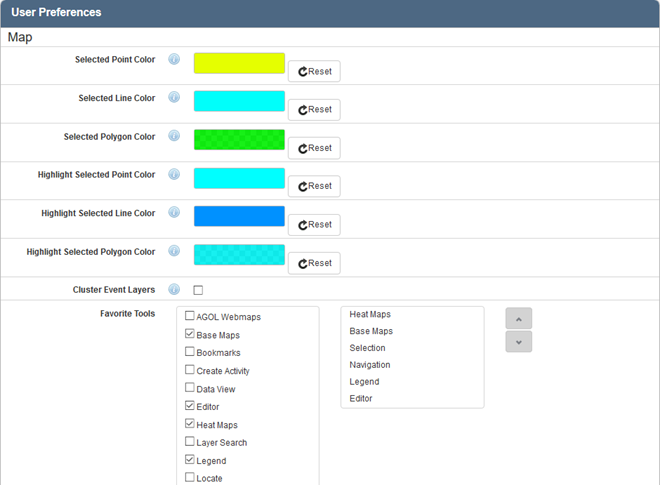This screenshot has width=660, height=485.
Task: Select Heat Maps in the favorites order list
Action: [x=370, y=314]
